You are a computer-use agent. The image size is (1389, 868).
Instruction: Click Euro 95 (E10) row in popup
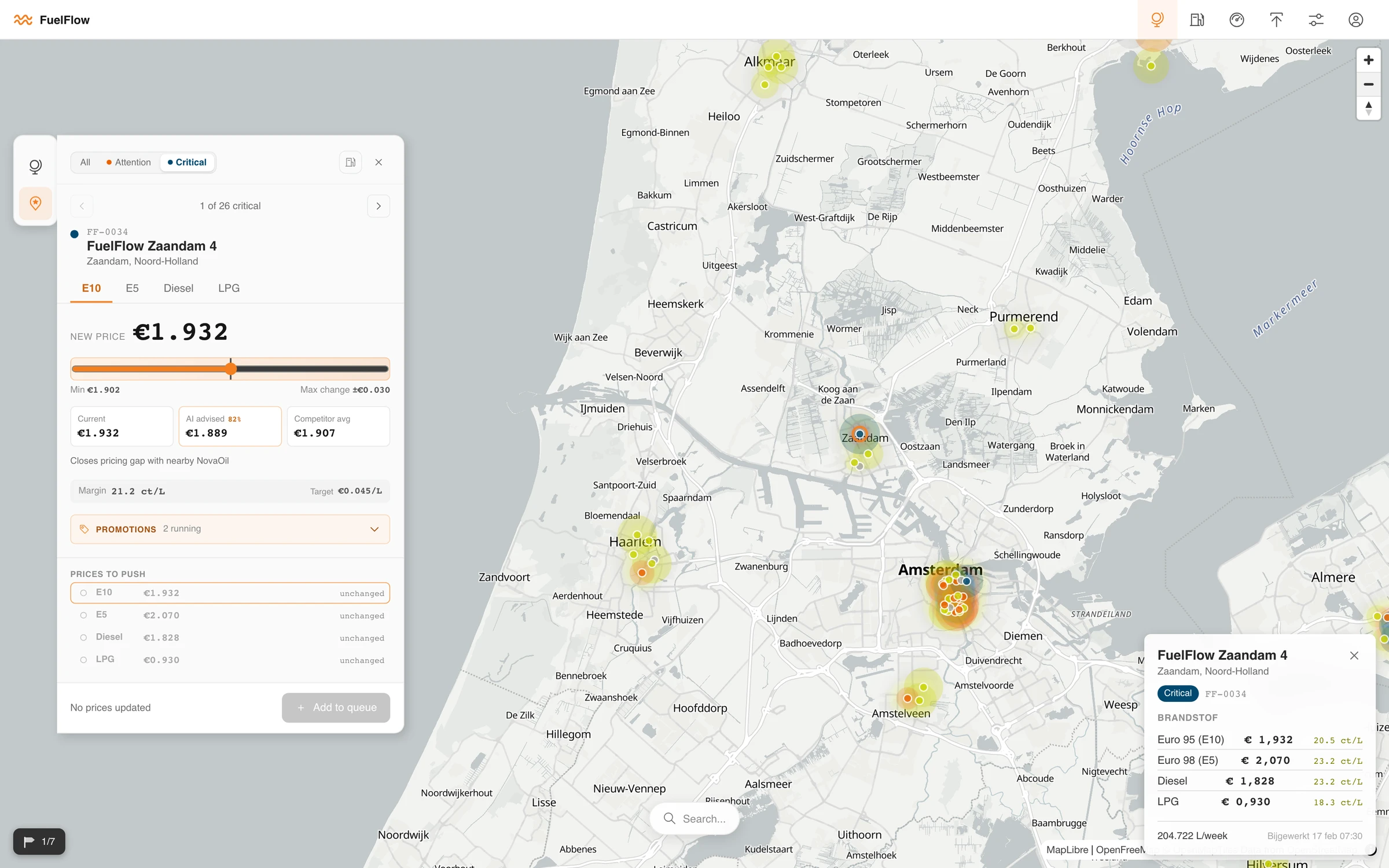click(1259, 740)
